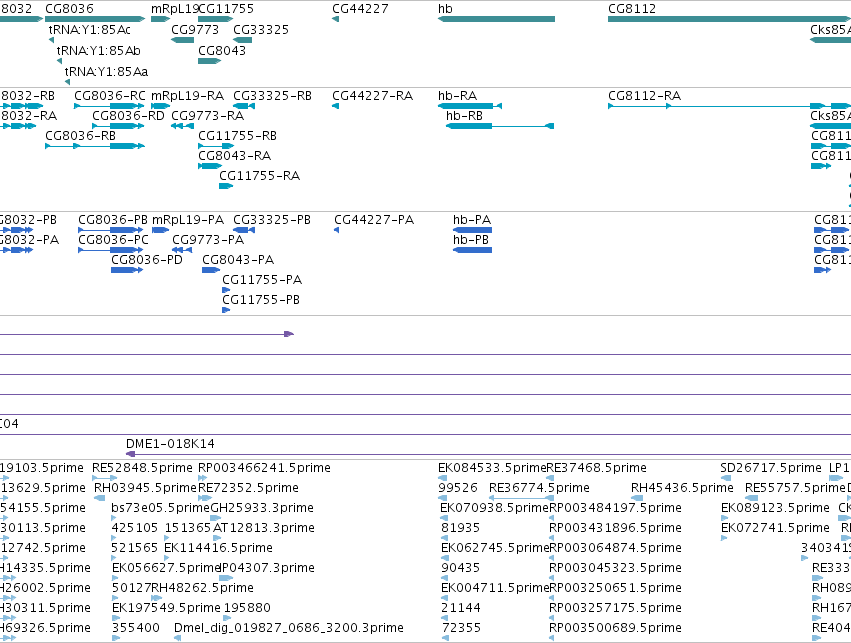The image size is (851, 643).
Task: Select CG8036-PC protein label
Action: (x=113, y=240)
